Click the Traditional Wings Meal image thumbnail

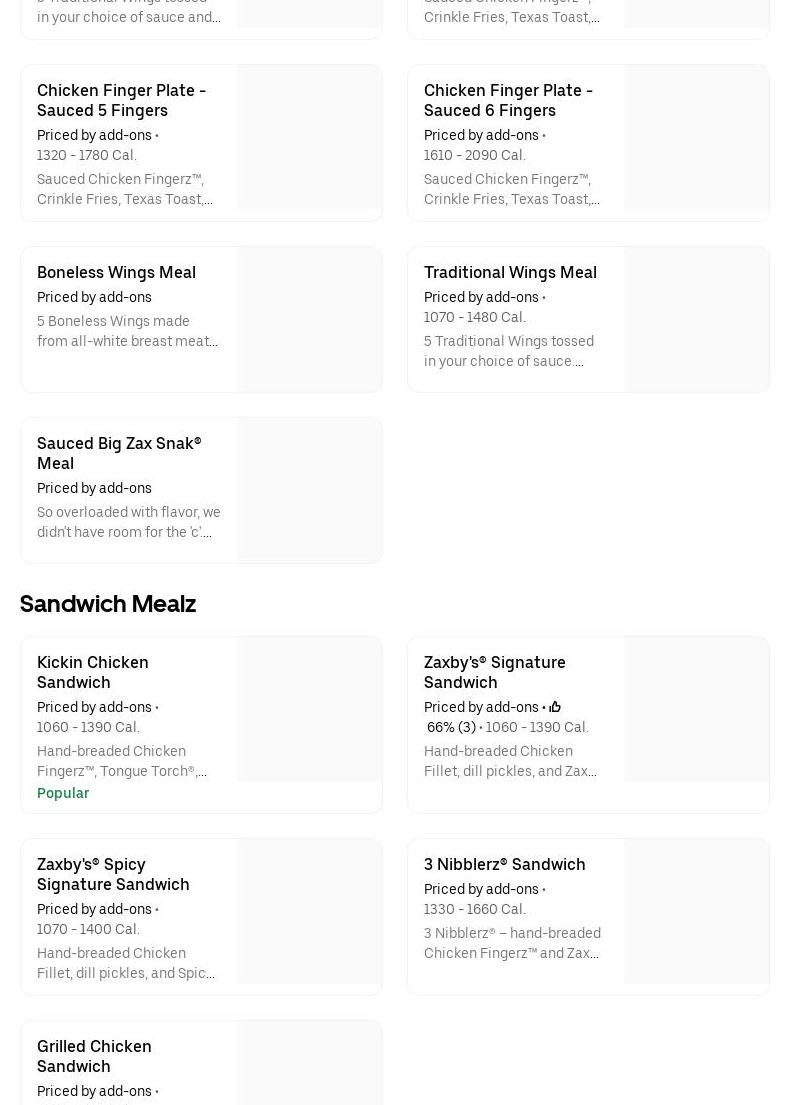(x=696, y=319)
